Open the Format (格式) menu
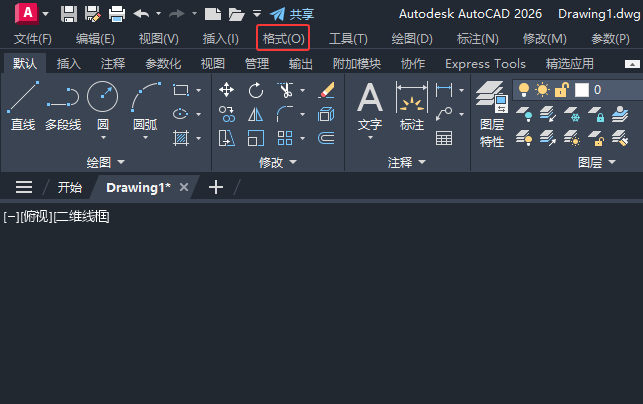Screen dimensions: 643x404 pyautogui.click(x=283, y=39)
